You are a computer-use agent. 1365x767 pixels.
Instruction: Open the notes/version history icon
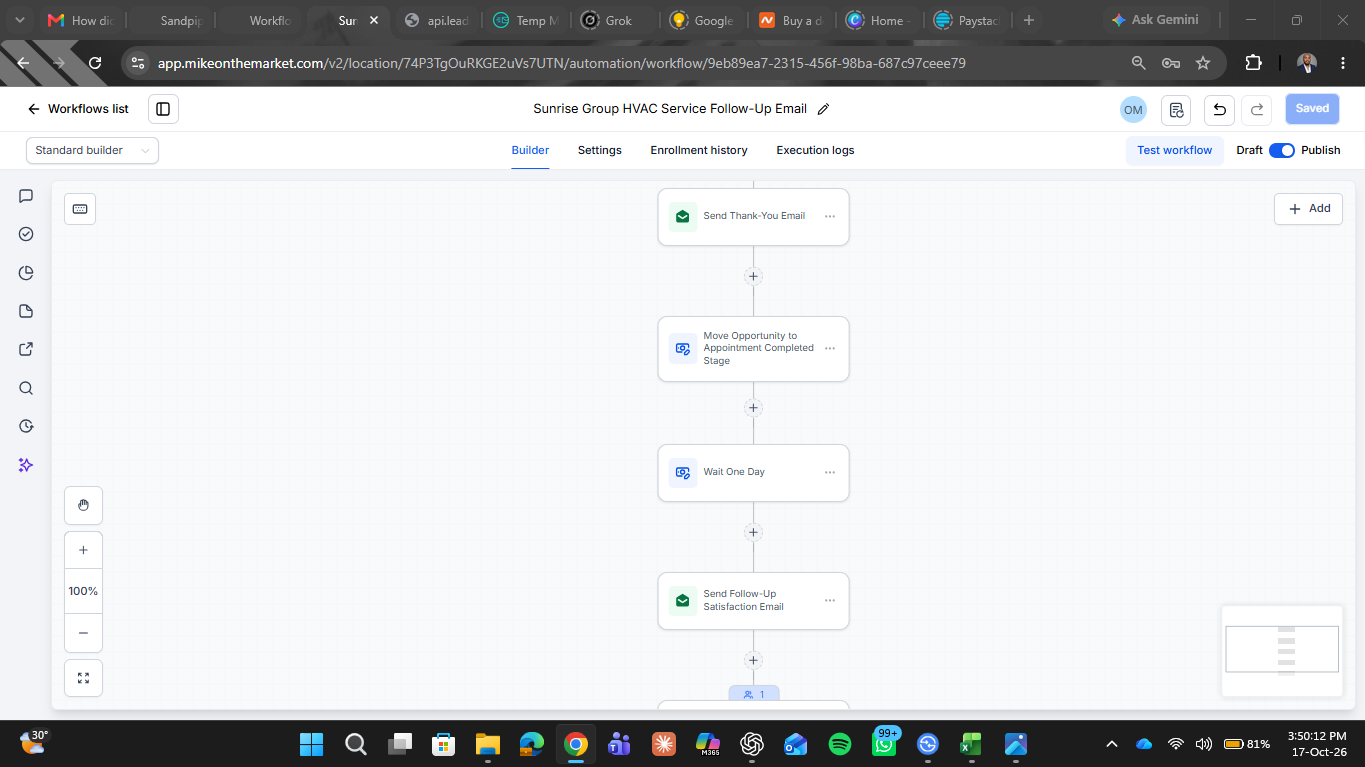click(1177, 109)
